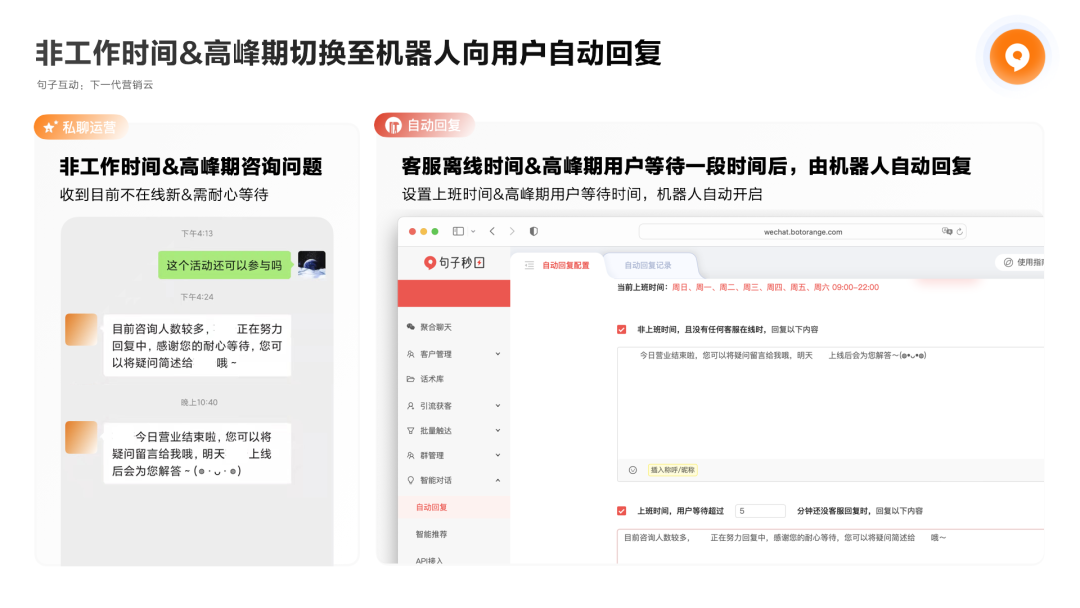The width and height of the screenshot is (1080, 608).
Task: Collapse the 智能对话 menu chevron
Action: (x=498, y=480)
